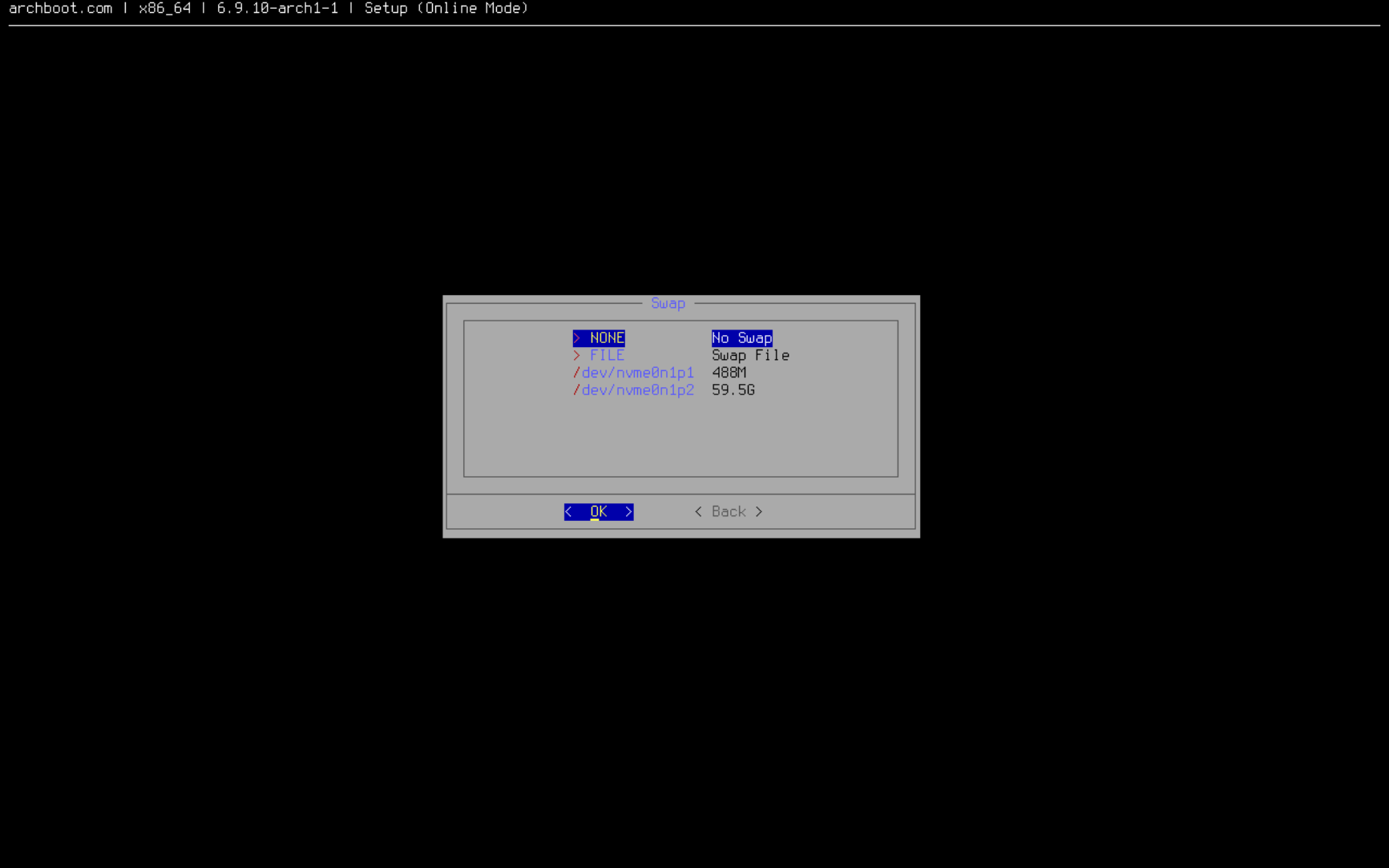Image resolution: width=1389 pixels, height=868 pixels.
Task: Select /dev/nvme0n1p2 as swap partition
Action: pos(633,390)
